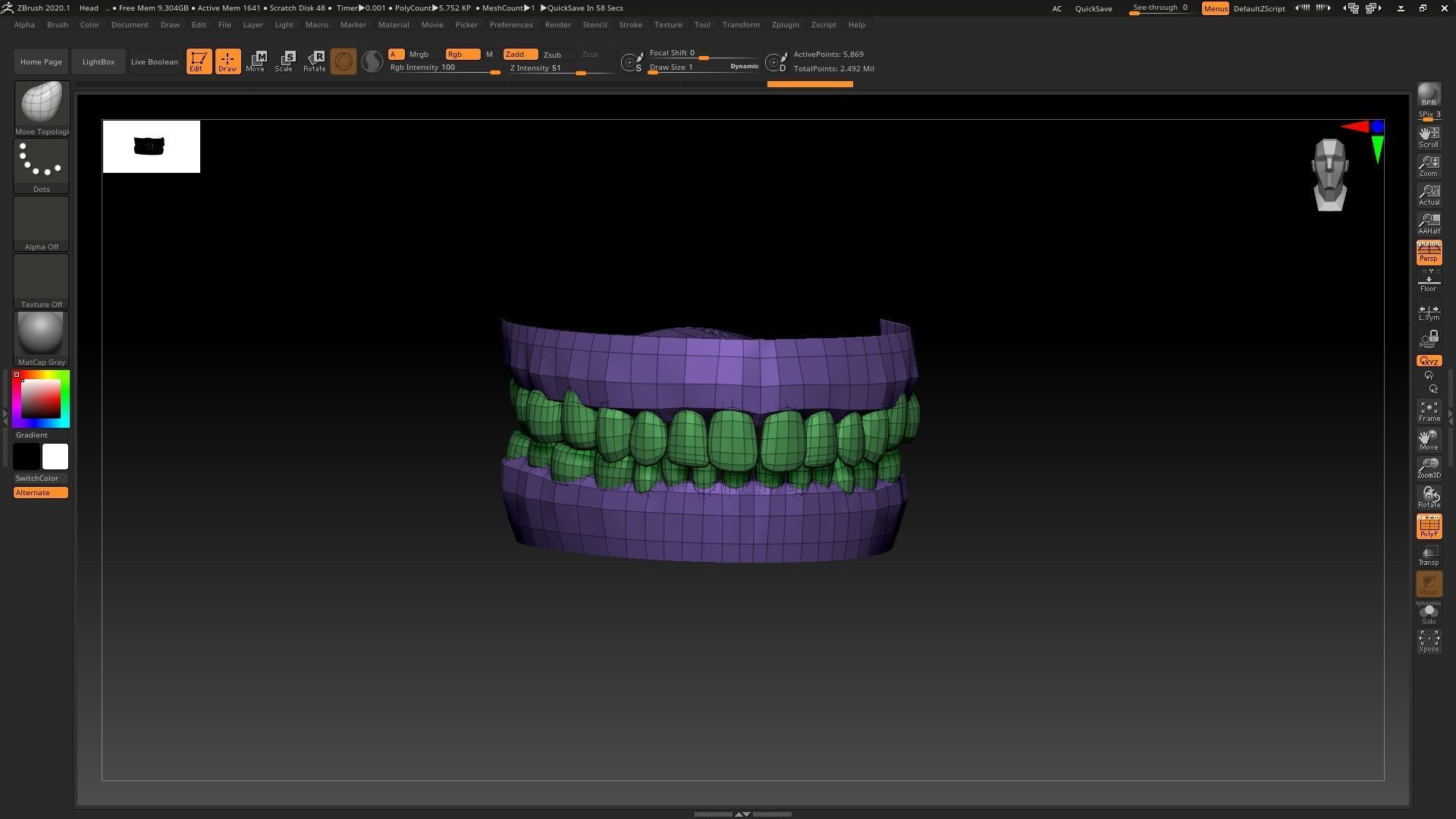Open the Texture Off selector
This screenshot has width=1456, height=819.
(x=41, y=277)
